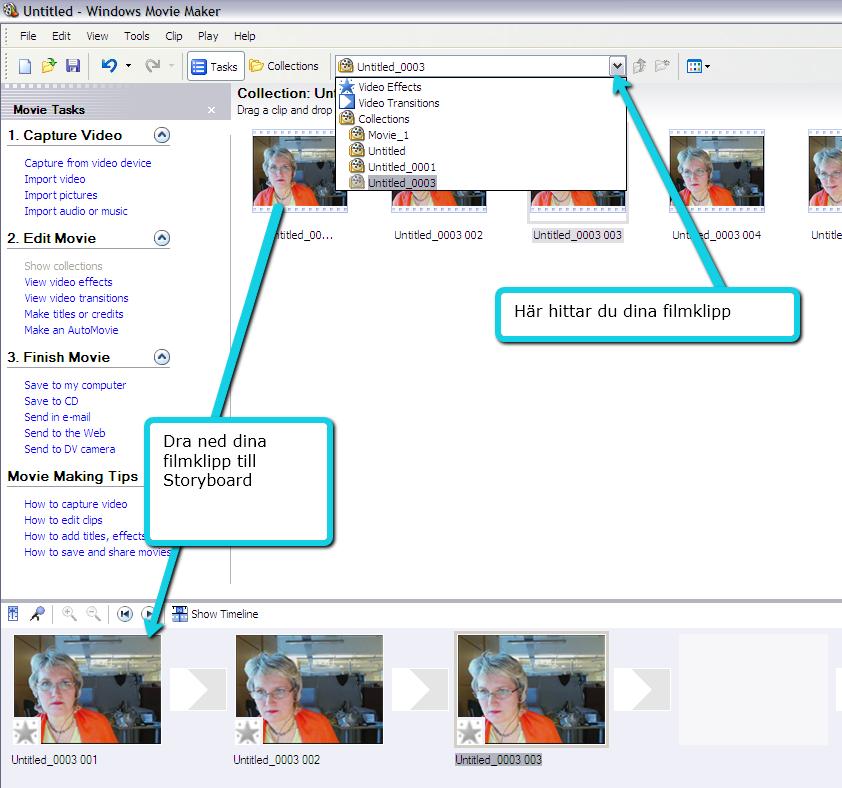This screenshot has height=788, width=842.
Task: Click the Send in e-mail link
Action: tap(57, 417)
